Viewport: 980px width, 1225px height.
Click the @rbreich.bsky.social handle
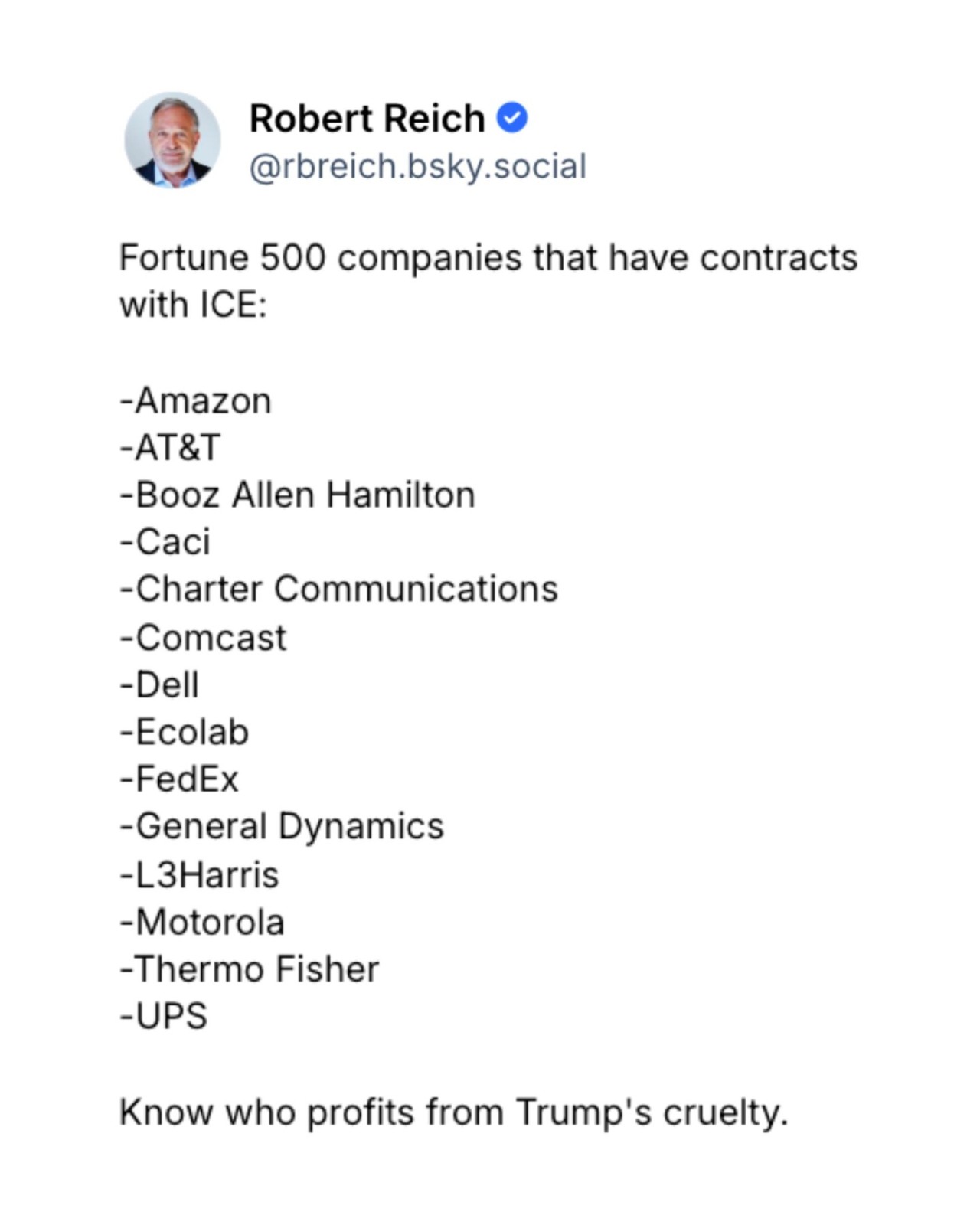(417, 166)
